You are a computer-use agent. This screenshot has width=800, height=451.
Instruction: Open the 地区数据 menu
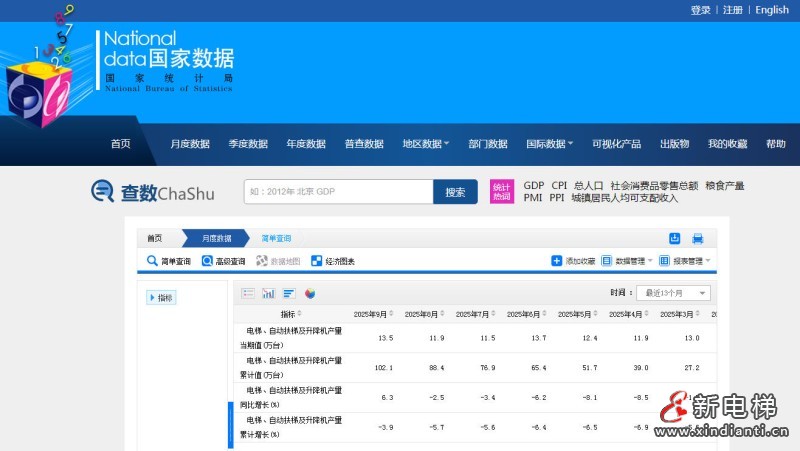point(425,144)
